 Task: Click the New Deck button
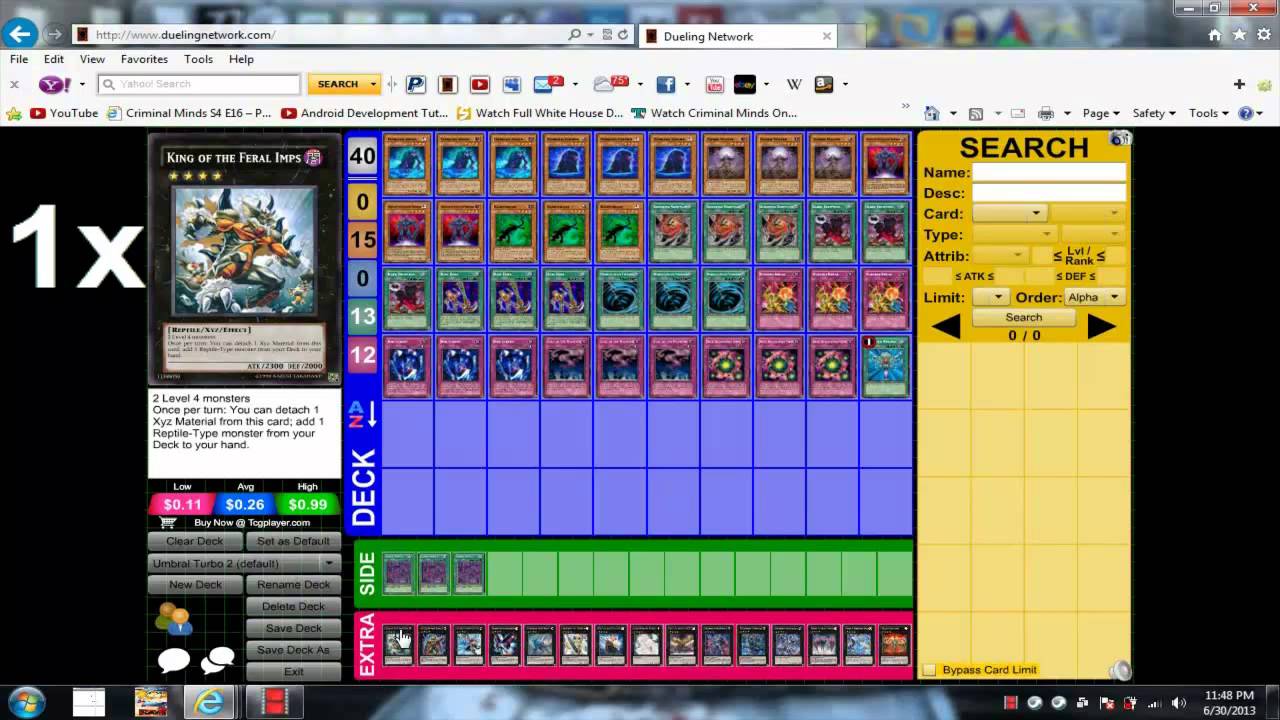pyautogui.click(x=195, y=584)
